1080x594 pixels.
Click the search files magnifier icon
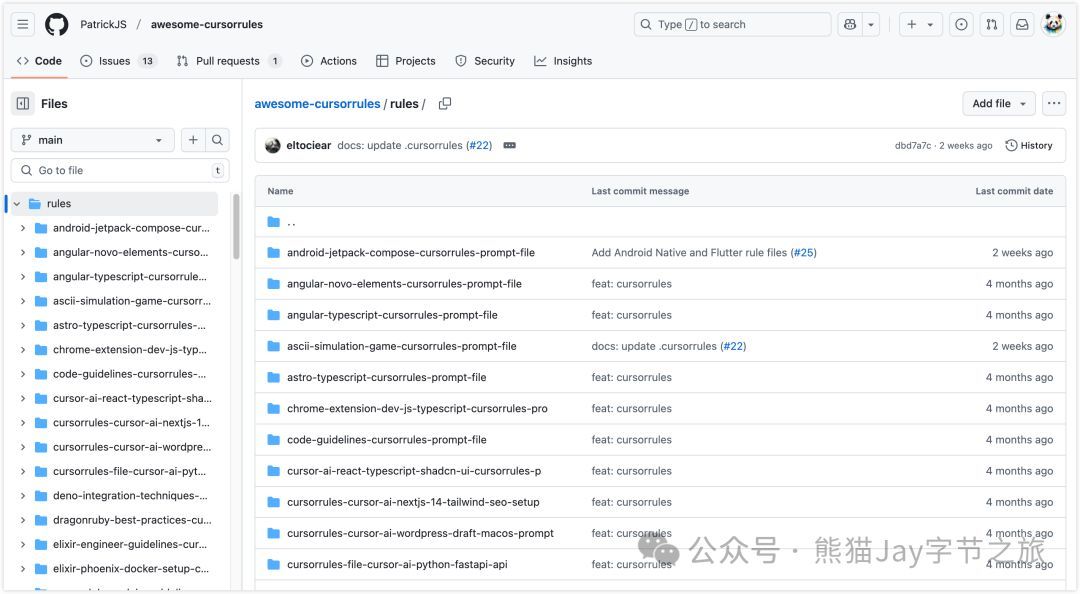[x=217, y=140]
